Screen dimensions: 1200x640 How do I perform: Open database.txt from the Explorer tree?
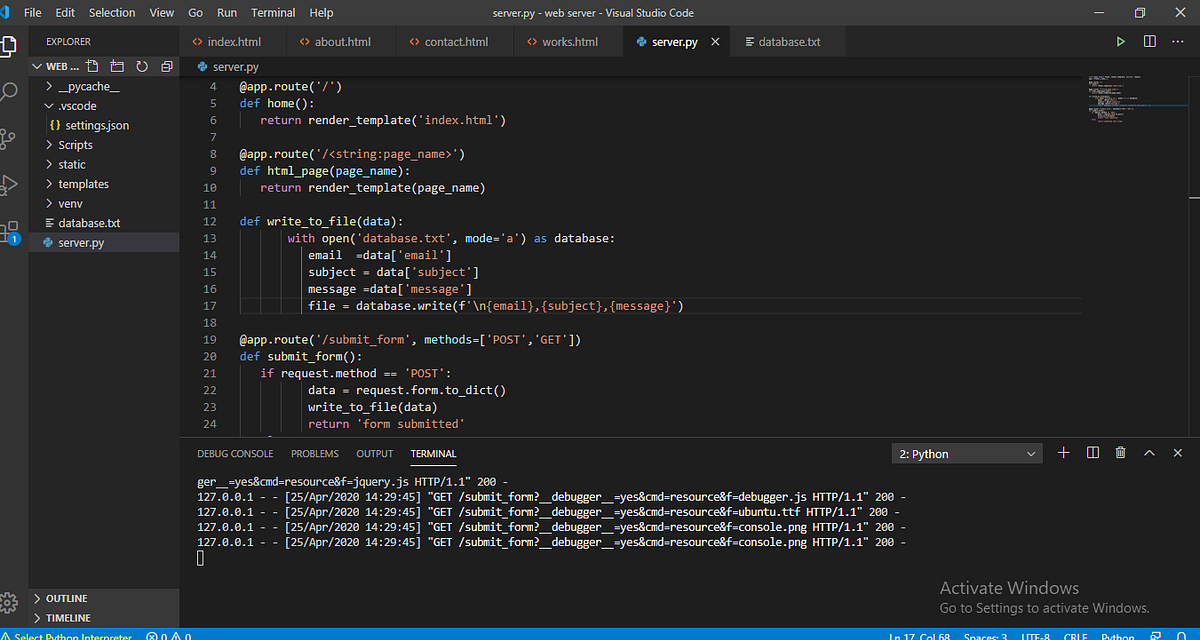coord(89,223)
